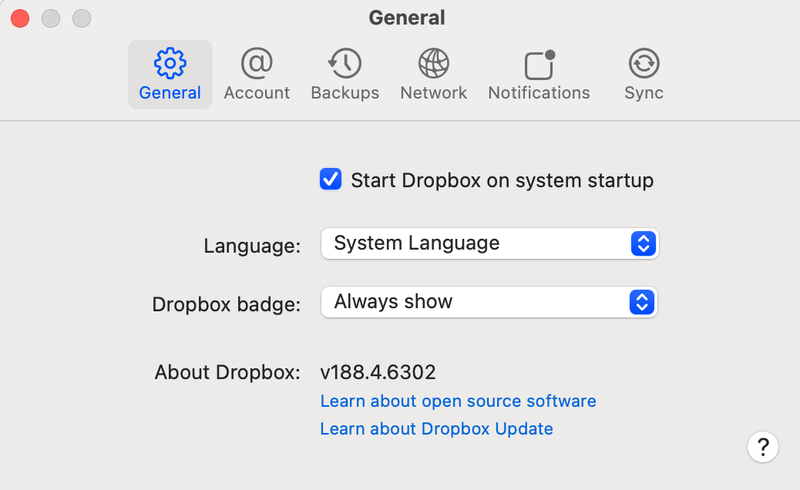The width and height of the screenshot is (800, 490).
Task: Open Notifications badge icon
Action: point(540,64)
